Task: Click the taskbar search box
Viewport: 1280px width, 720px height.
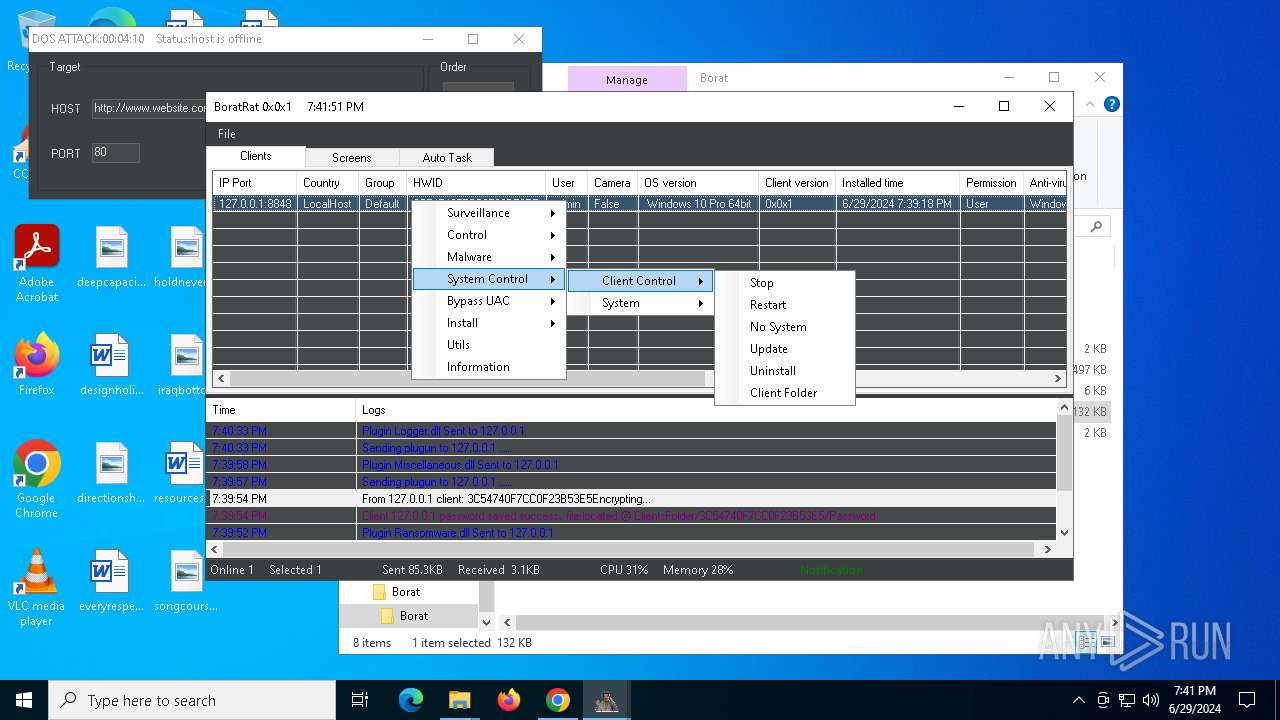Action: tap(192, 700)
